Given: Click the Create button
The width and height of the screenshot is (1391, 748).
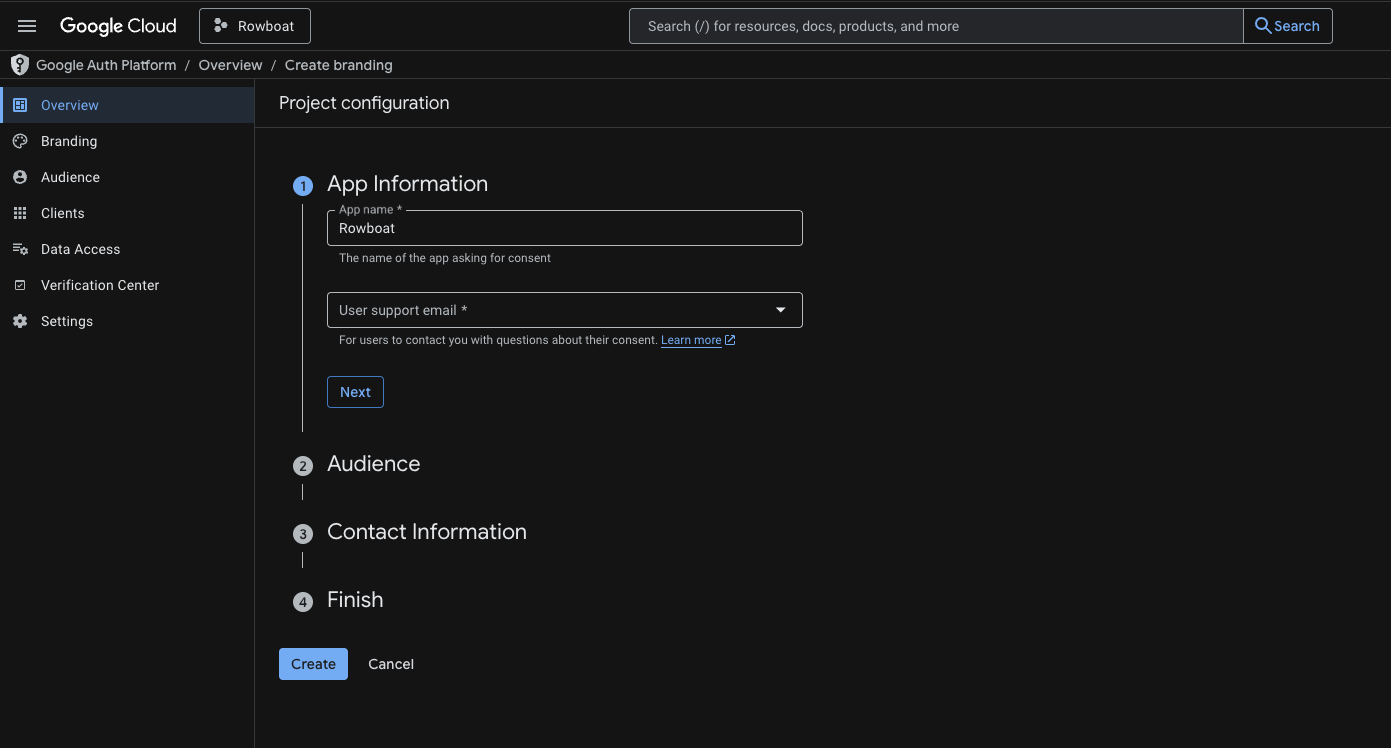Looking at the screenshot, I should (313, 663).
